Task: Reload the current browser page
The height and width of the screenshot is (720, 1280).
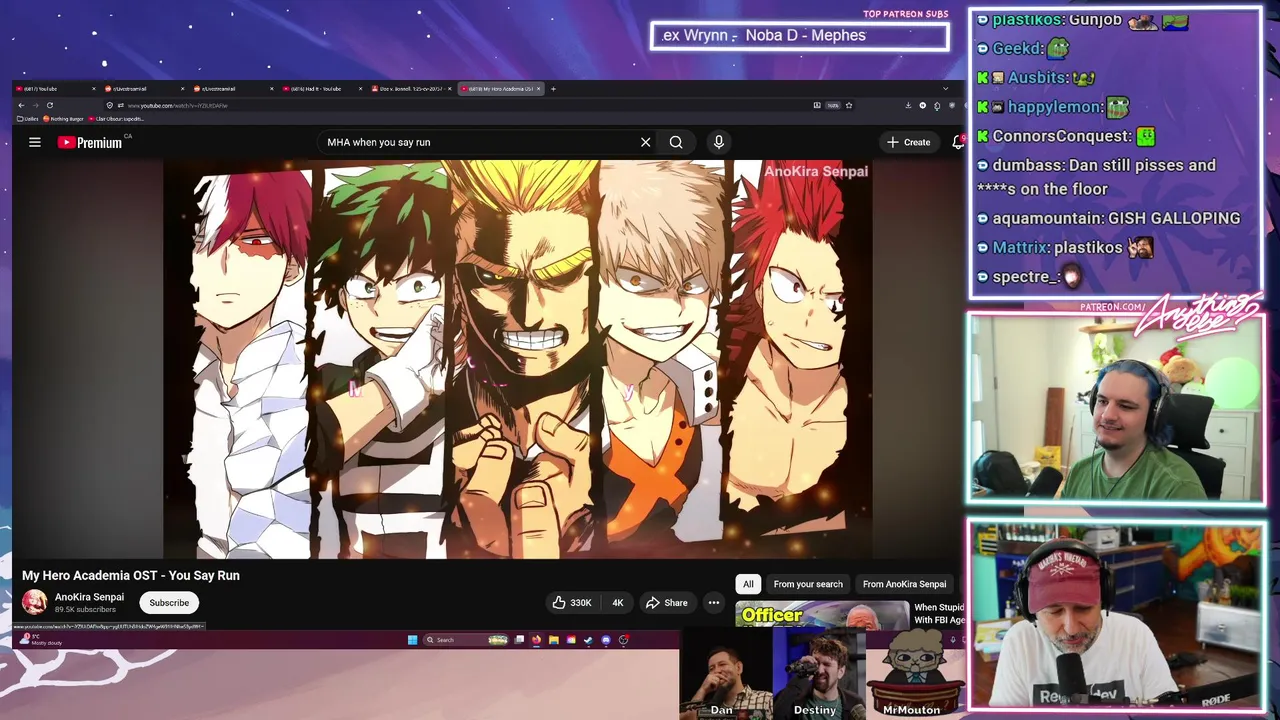Action: [x=50, y=105]
